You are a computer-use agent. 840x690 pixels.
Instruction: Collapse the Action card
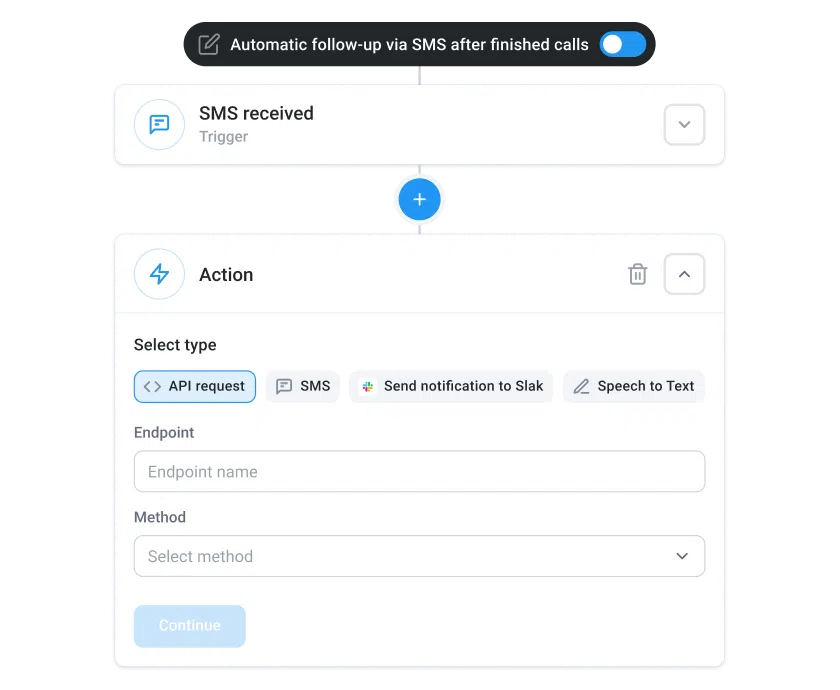pos(684,274)
